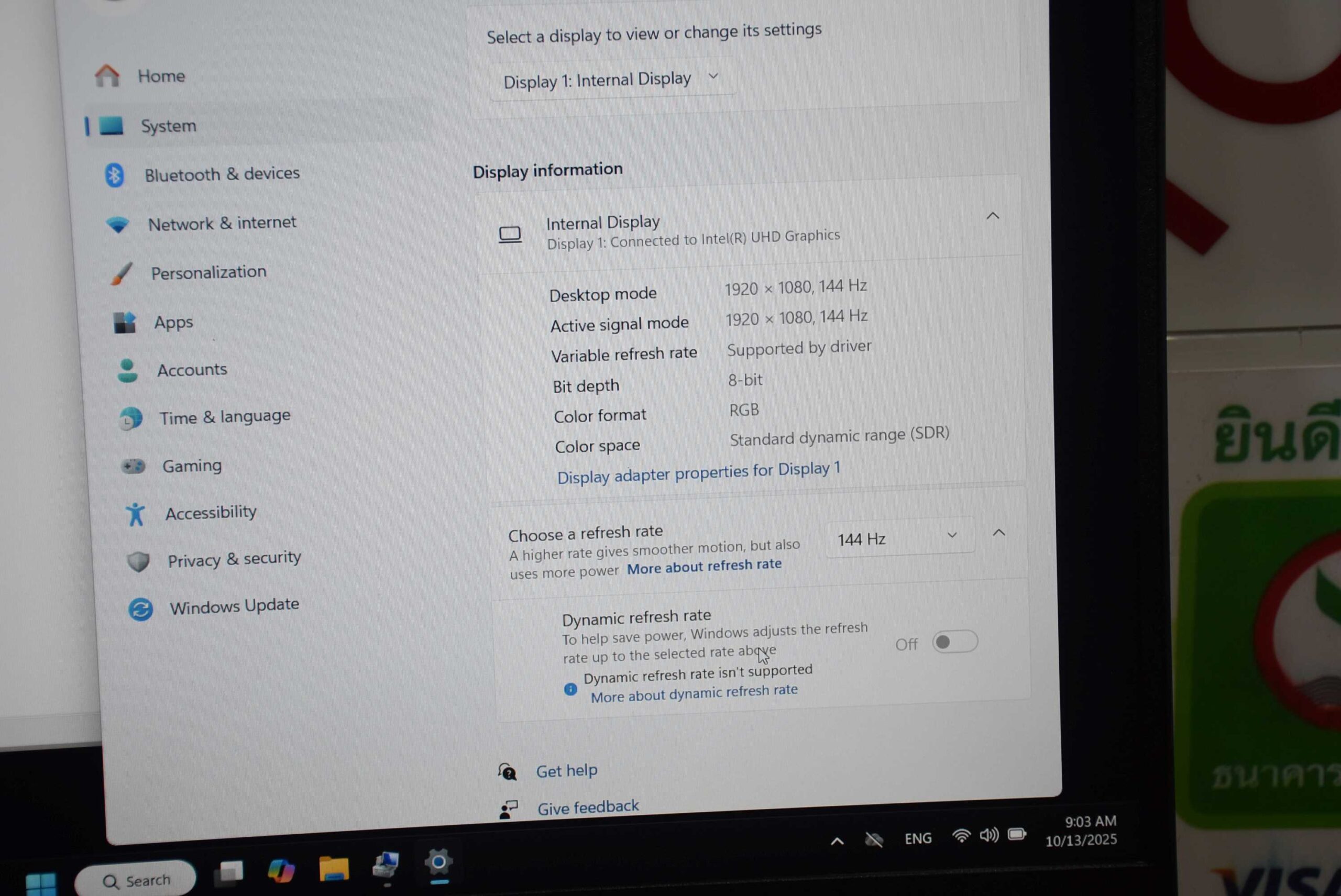Click the Get help link
This screenshot has height=896, width=1341.
click(566, 771)
